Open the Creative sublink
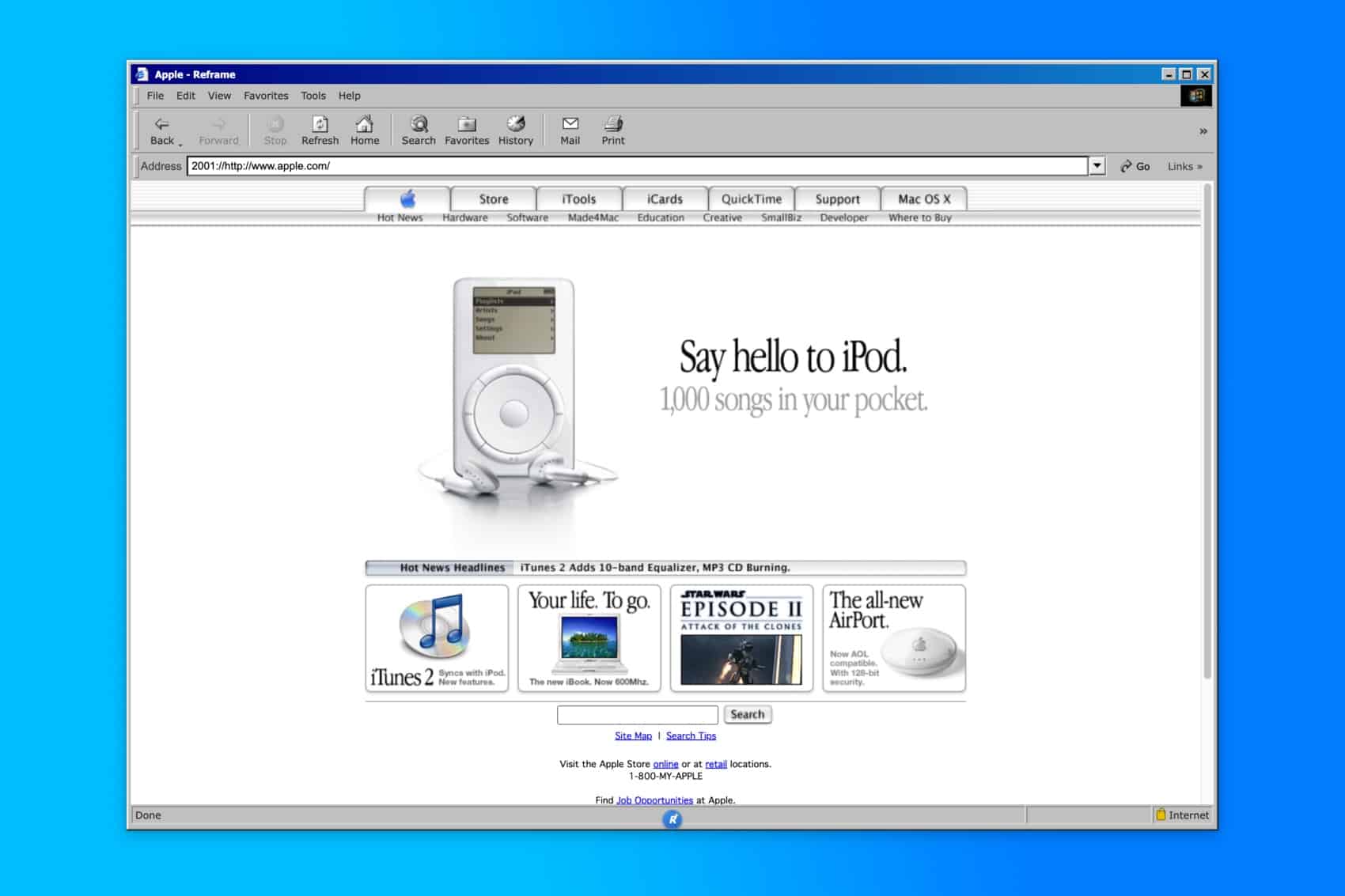This screenshot has height=896, width=1345. point(722,217)
